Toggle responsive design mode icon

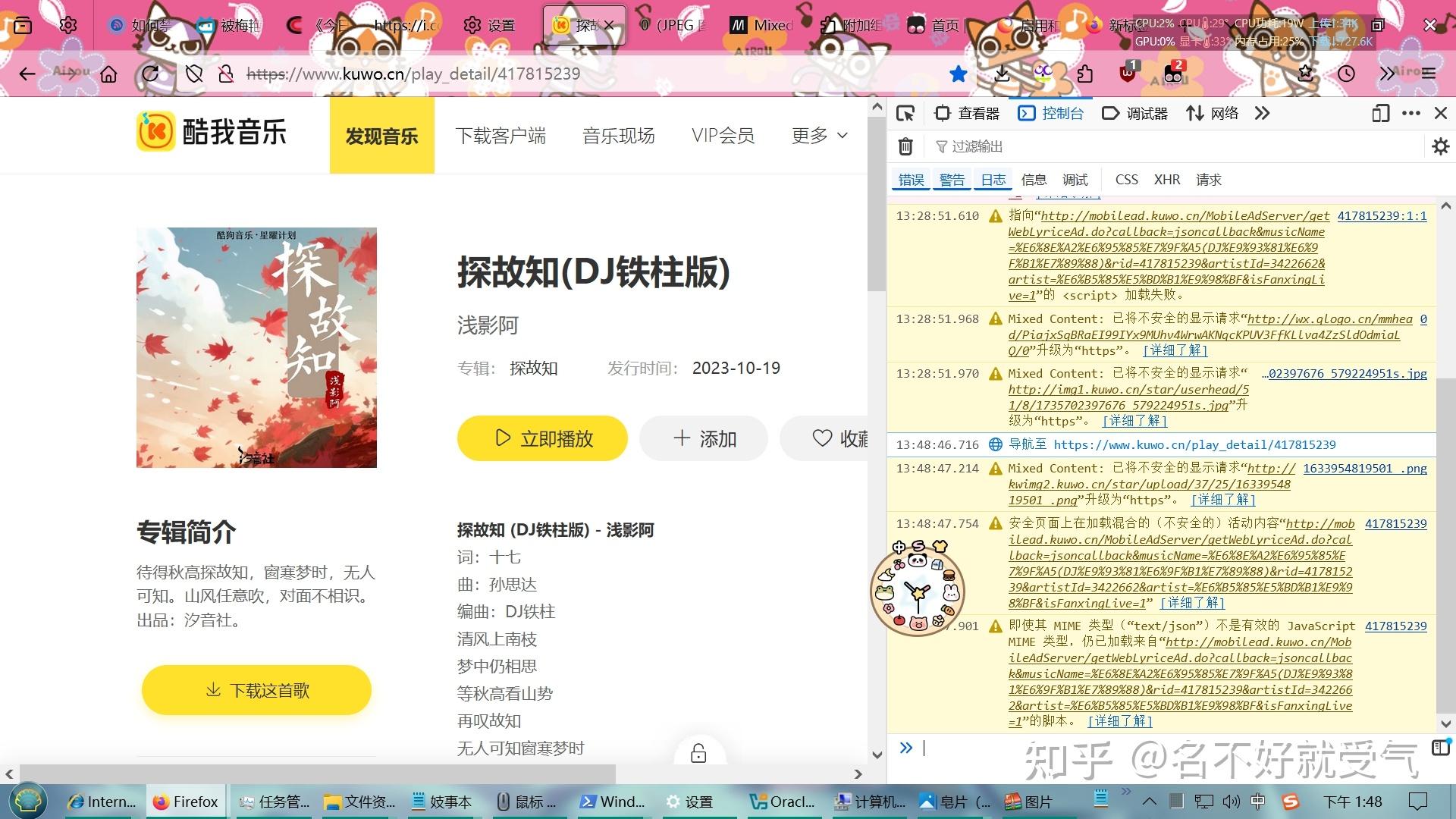[x=1380, y=114]
